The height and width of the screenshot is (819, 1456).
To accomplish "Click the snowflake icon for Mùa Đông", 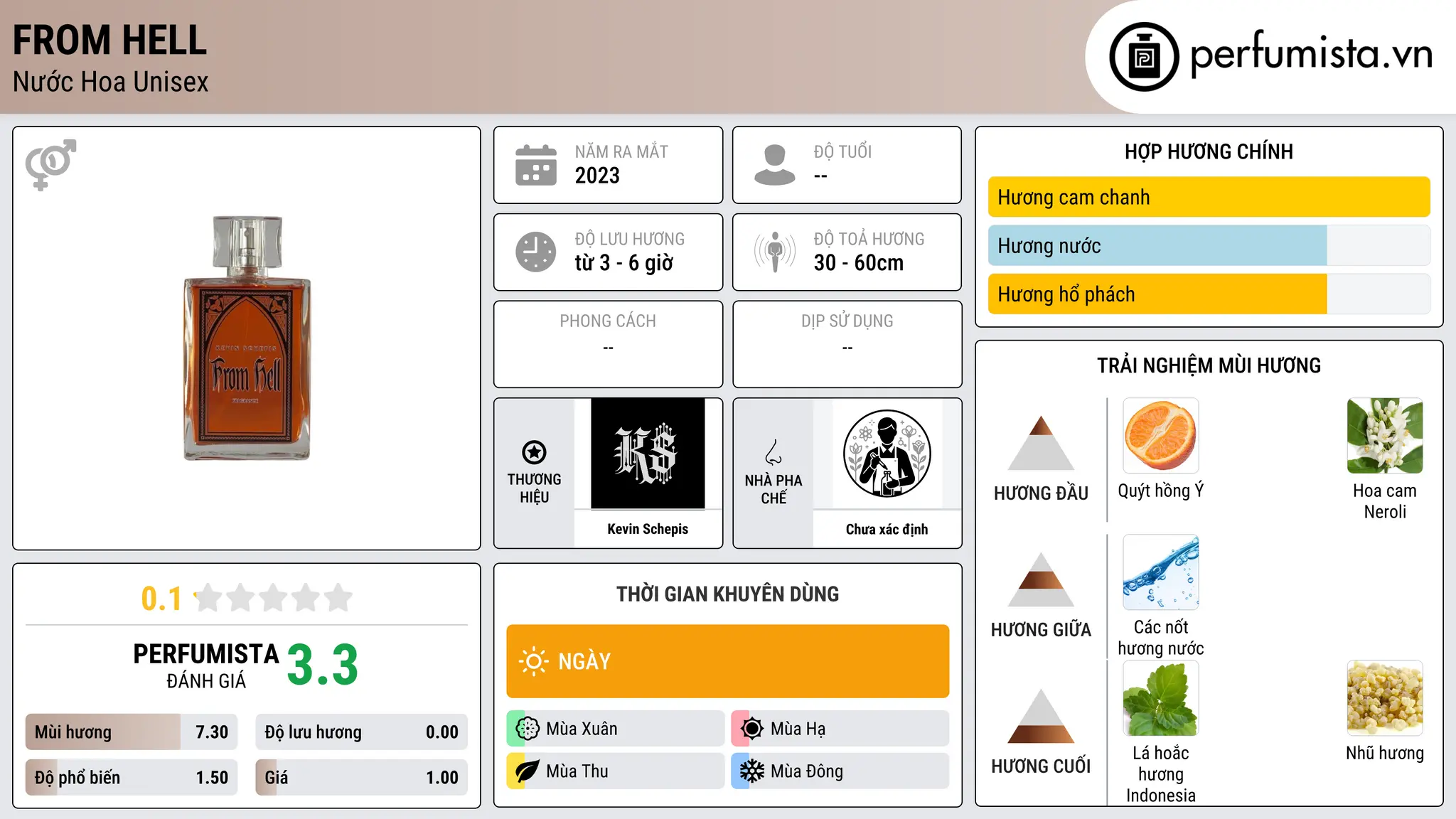I will tap(752, 771).
